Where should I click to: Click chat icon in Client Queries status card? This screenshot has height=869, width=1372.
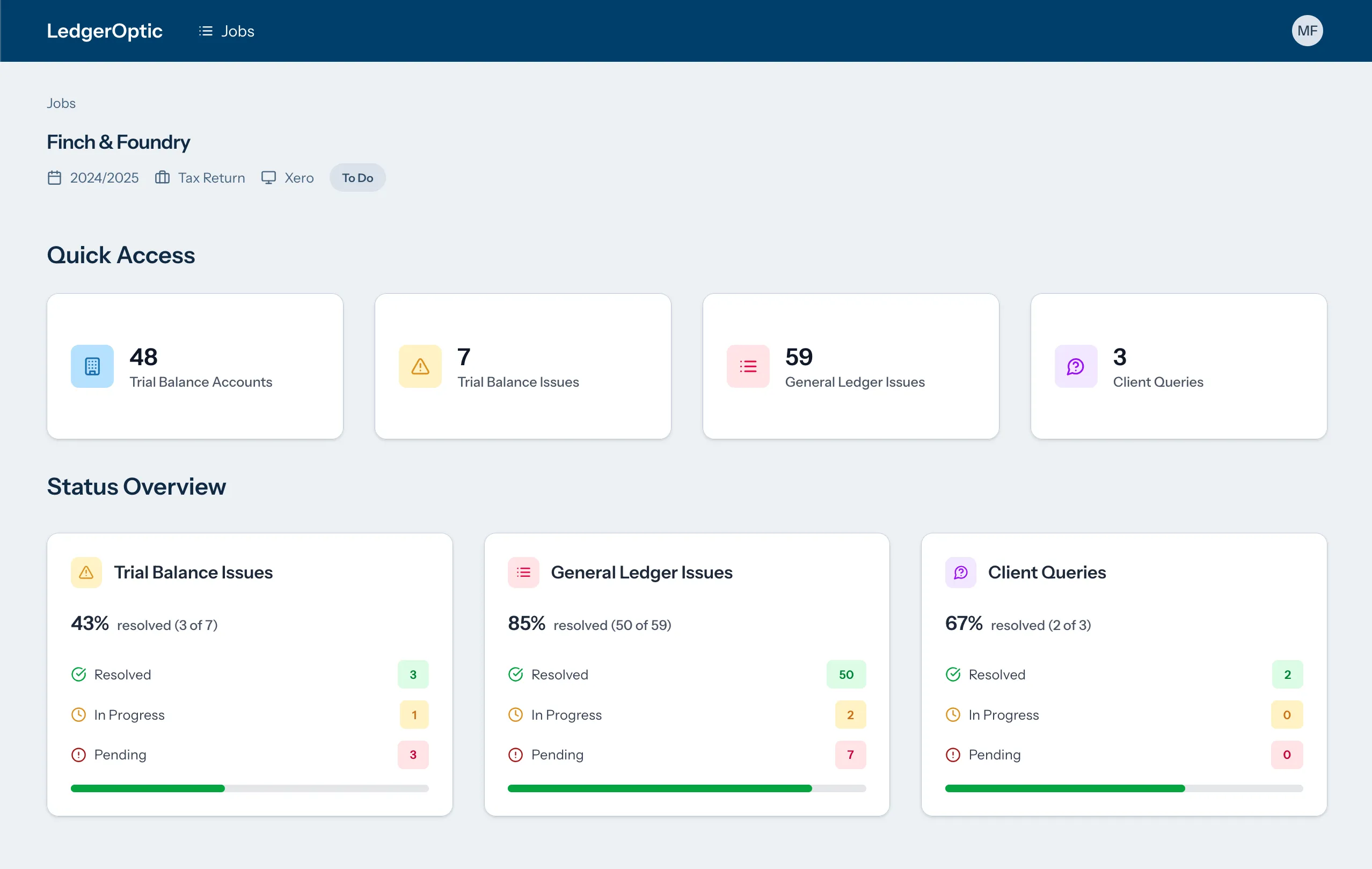(x=961, y=572)
